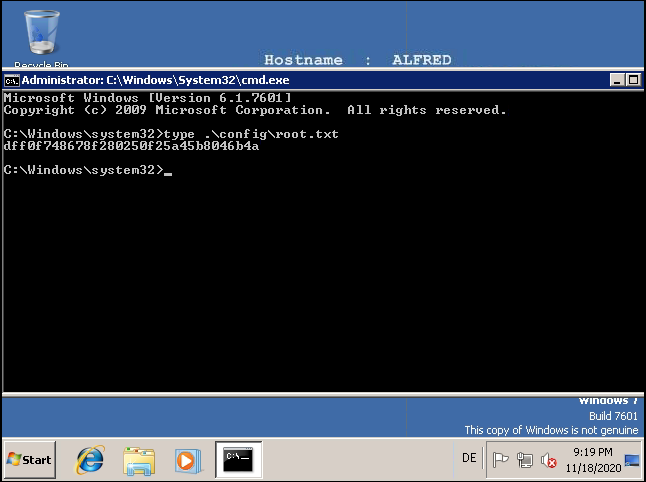Open the Action Center flag icon
646x482 pixels.
(x=501, y=460)
